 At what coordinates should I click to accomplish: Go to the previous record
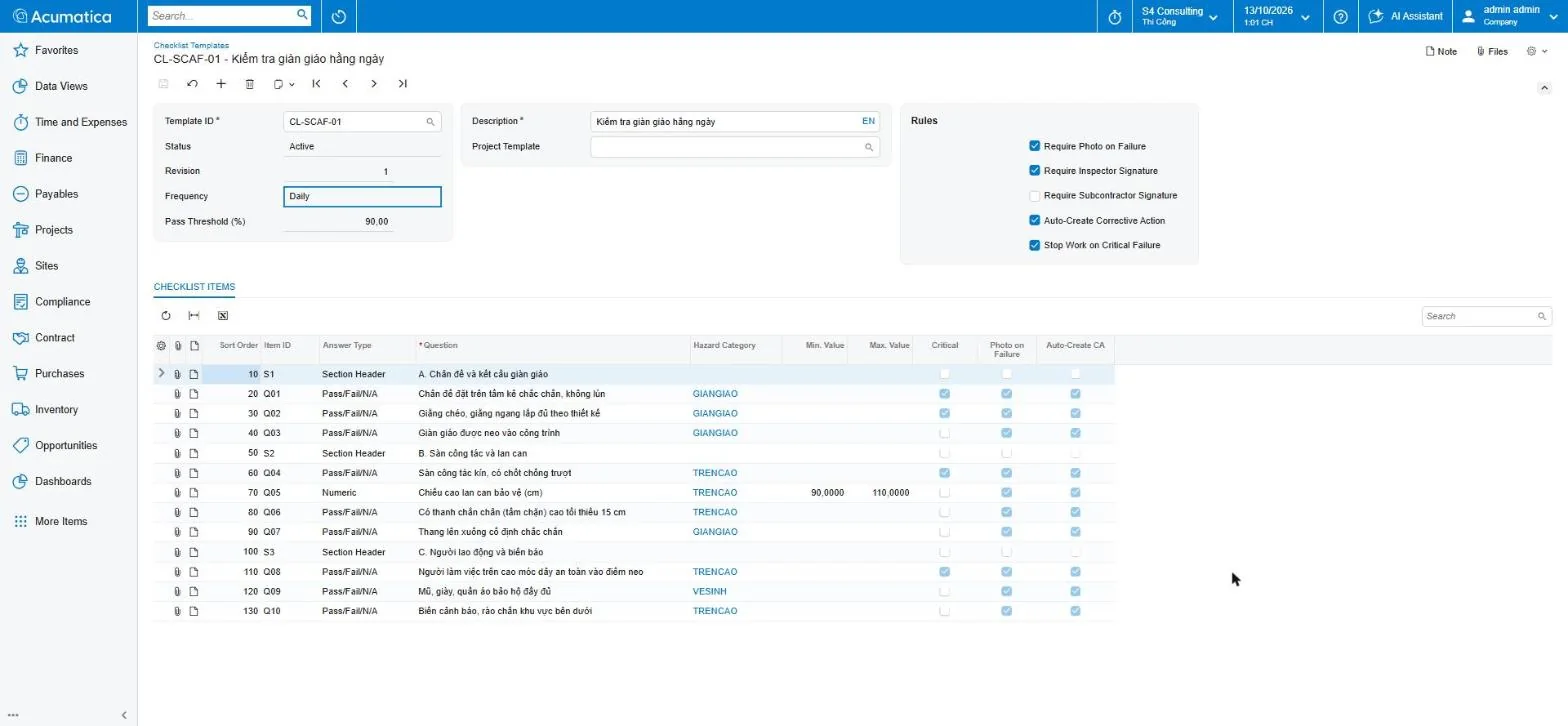coord(345,84)
